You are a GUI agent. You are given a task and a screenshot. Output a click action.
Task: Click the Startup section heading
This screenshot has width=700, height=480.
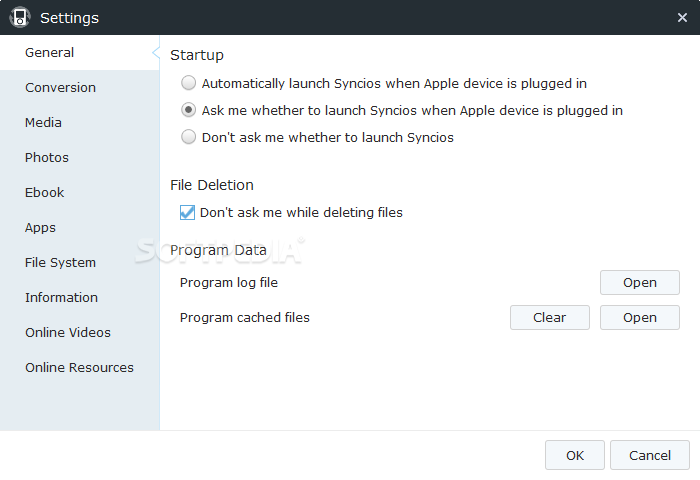tap(197, 55)
